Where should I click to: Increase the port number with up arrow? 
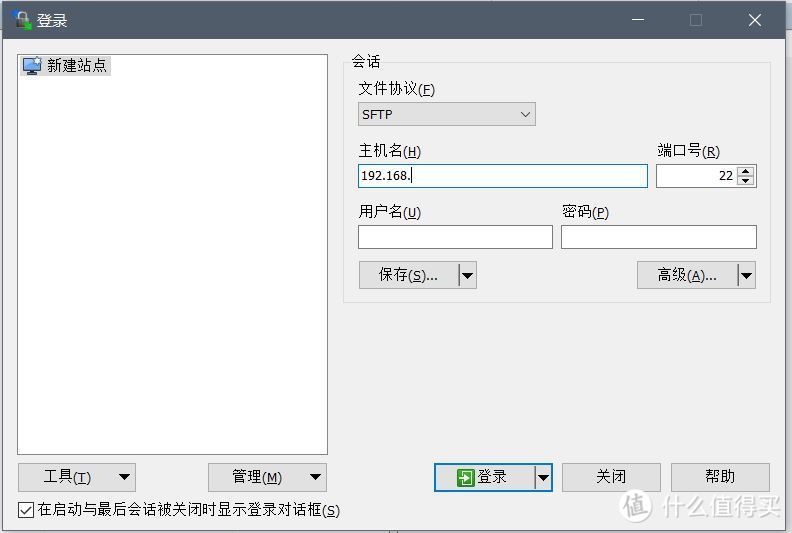(747, 171)
